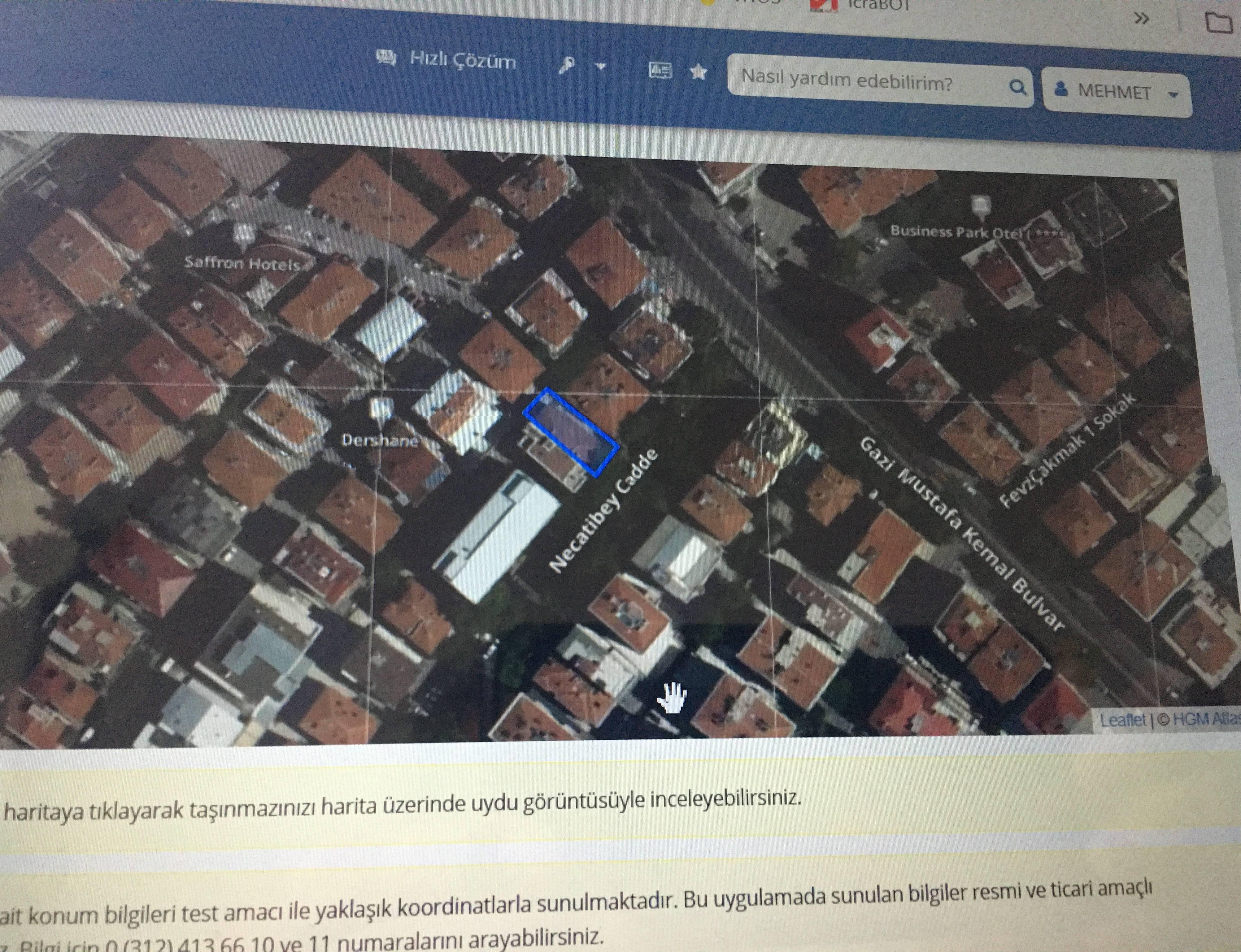Click the Hızlı Çözüm chat bubble icon
1241x952 pixels.
(x=387, y=58)
